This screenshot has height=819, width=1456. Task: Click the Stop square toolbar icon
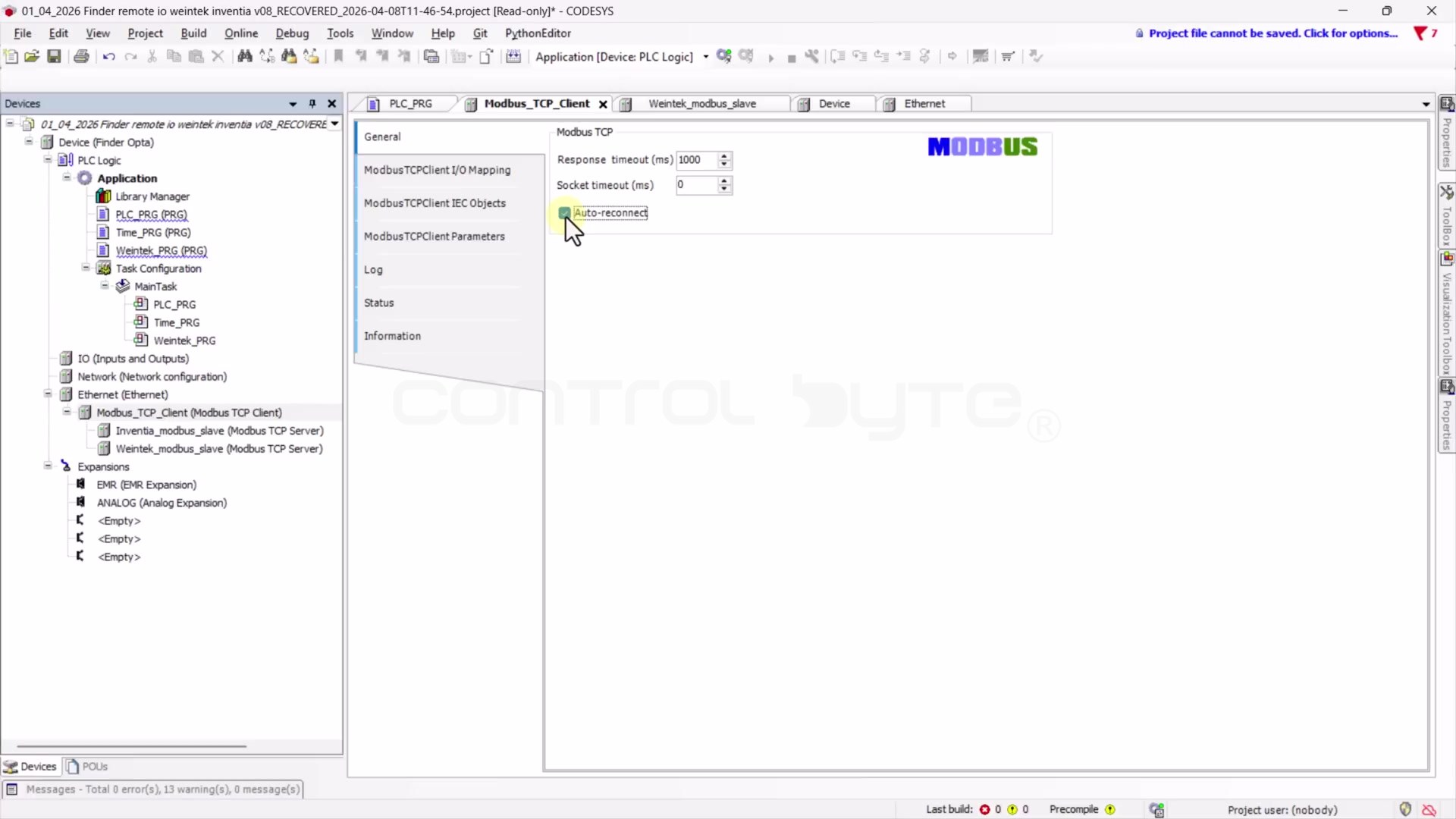[x=792, y=58]
